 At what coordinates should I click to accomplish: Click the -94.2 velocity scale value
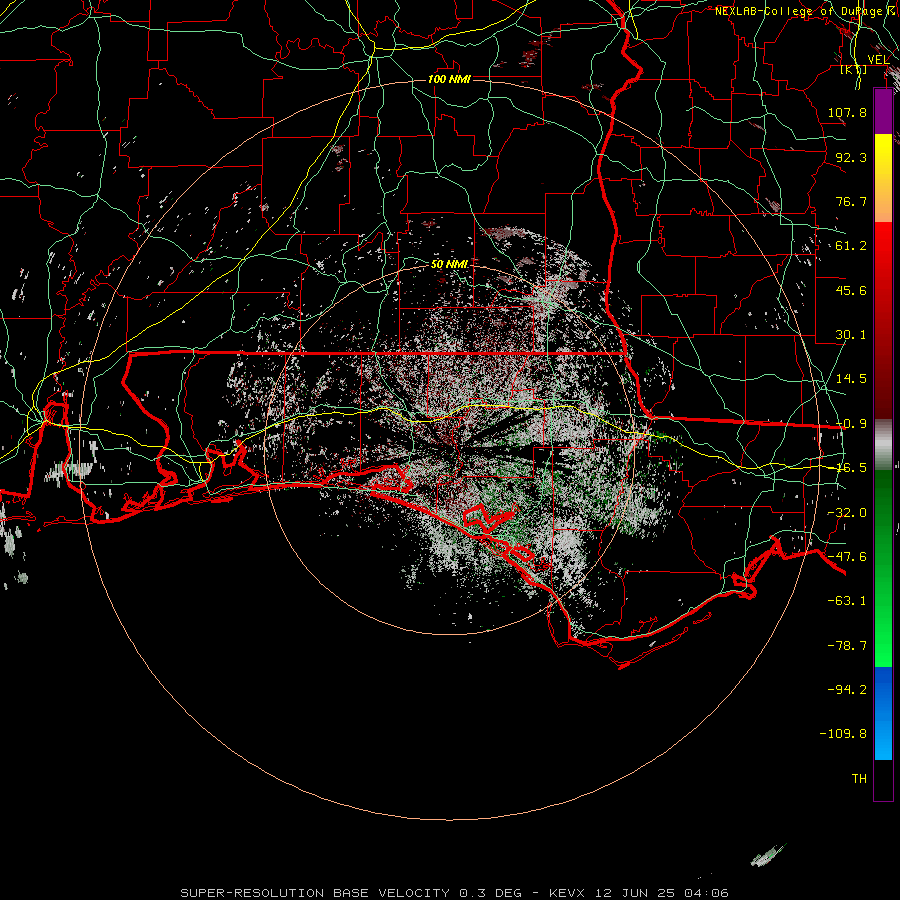pyautogui.click(x=847, y=690)
